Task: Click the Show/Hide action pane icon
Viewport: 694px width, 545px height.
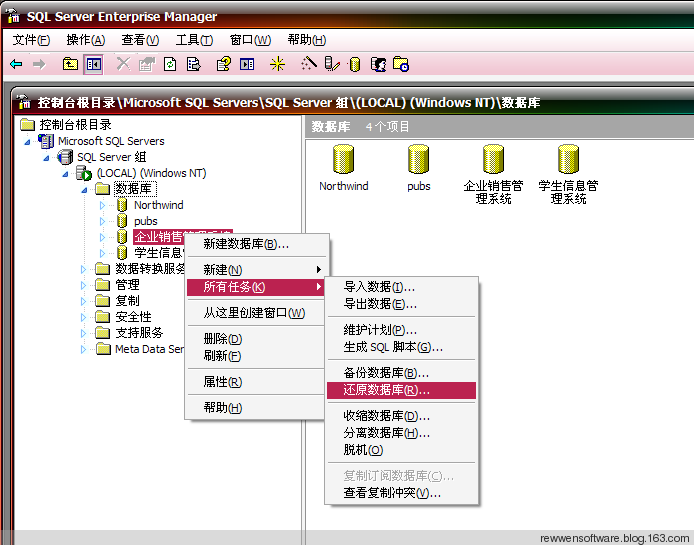Action: [247, 65]
